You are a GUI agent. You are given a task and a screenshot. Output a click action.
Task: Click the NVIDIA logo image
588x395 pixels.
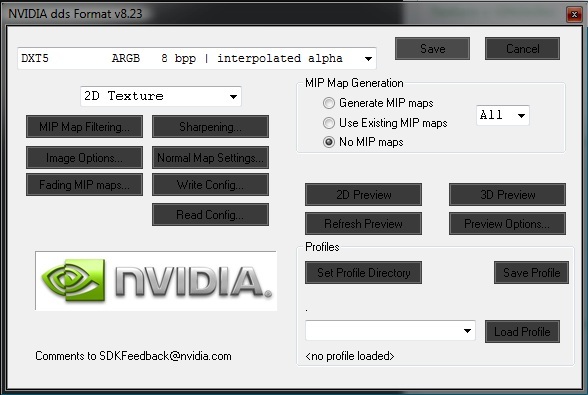click(156, 281)
